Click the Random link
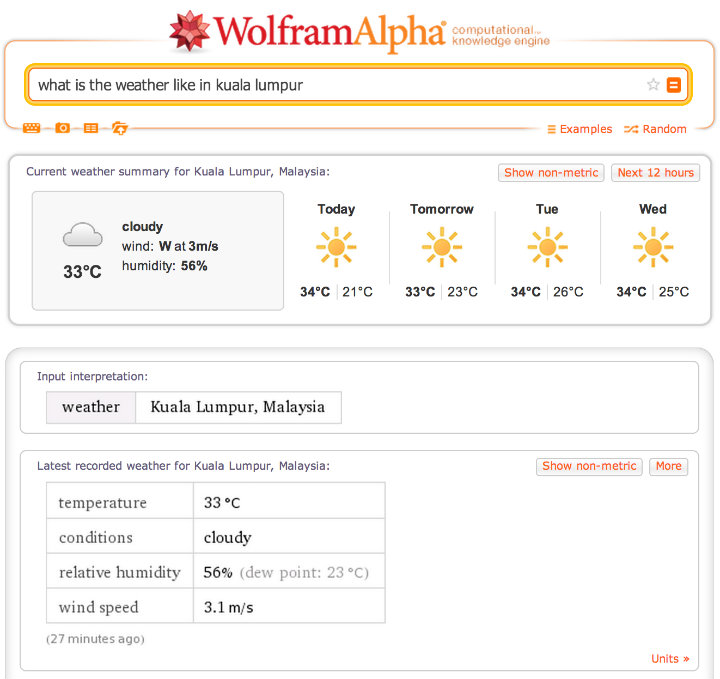Image resolution: width=720 pixels, height=679 pixels. pyautogui.click(x=655, y=129)
